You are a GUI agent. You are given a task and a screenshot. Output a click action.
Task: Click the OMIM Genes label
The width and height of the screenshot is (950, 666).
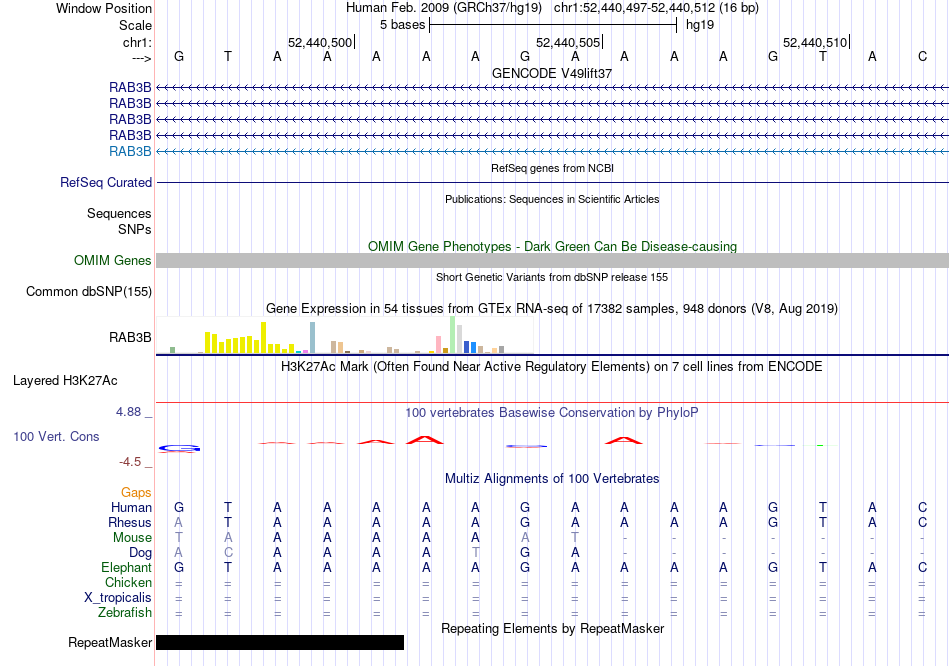point(112,261)
